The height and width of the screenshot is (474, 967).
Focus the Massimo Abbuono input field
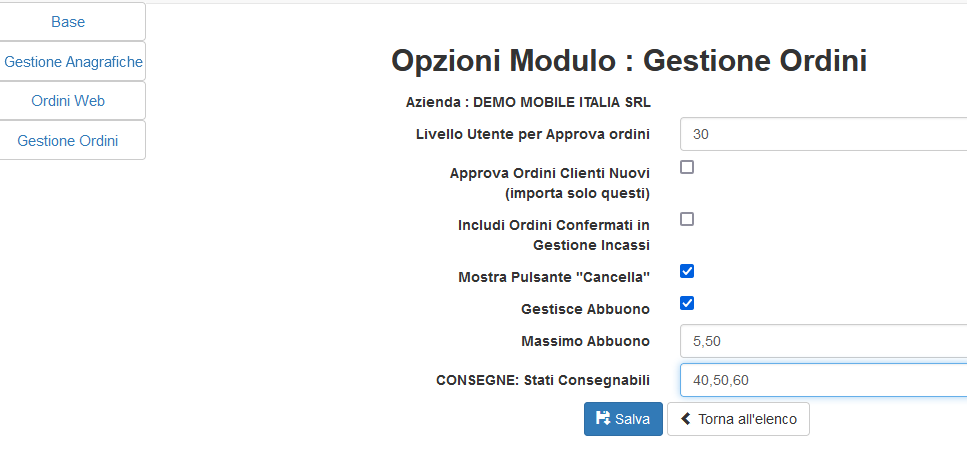click(x=822, y=341)
